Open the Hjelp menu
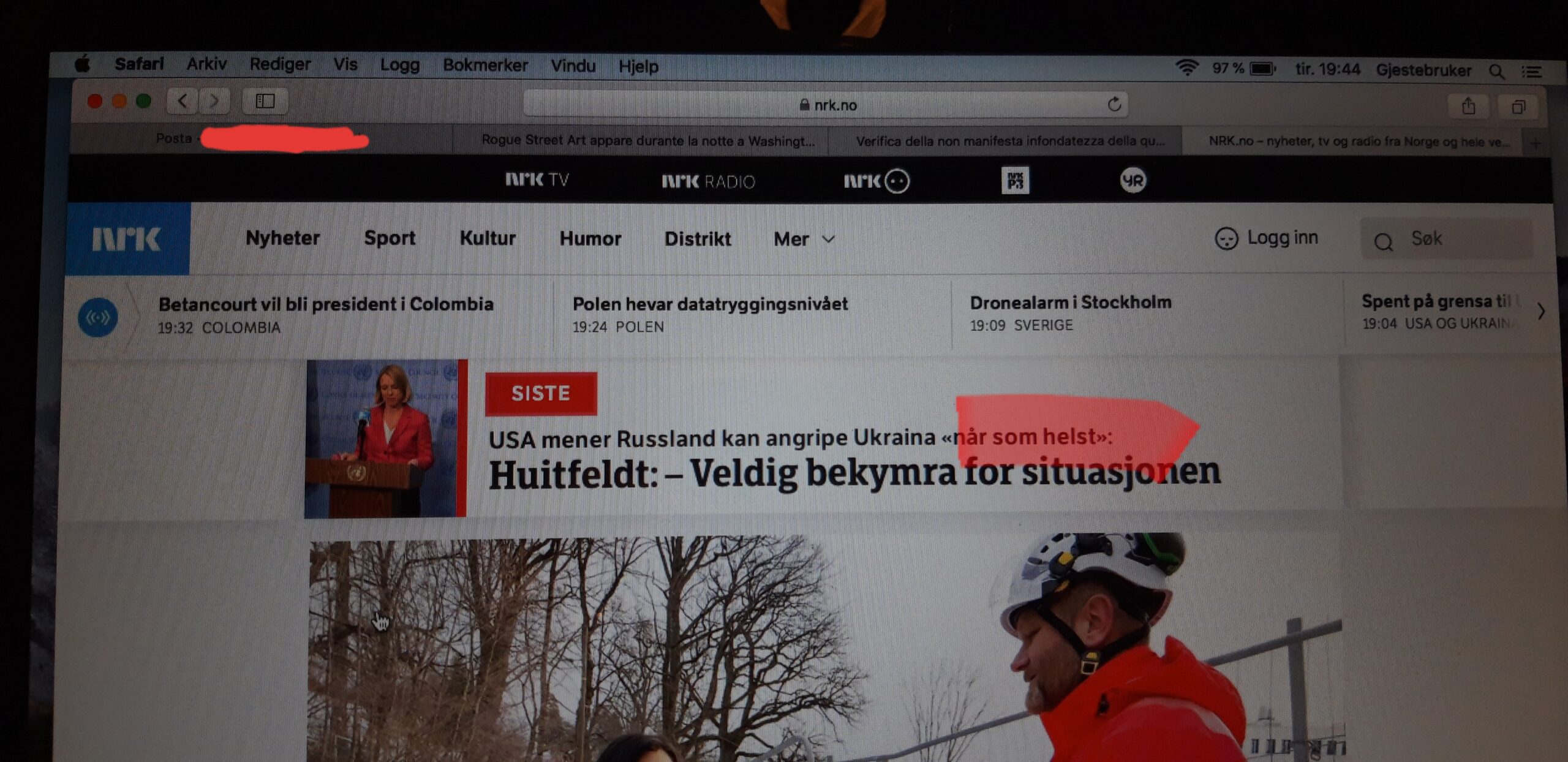 coord(638,66)
